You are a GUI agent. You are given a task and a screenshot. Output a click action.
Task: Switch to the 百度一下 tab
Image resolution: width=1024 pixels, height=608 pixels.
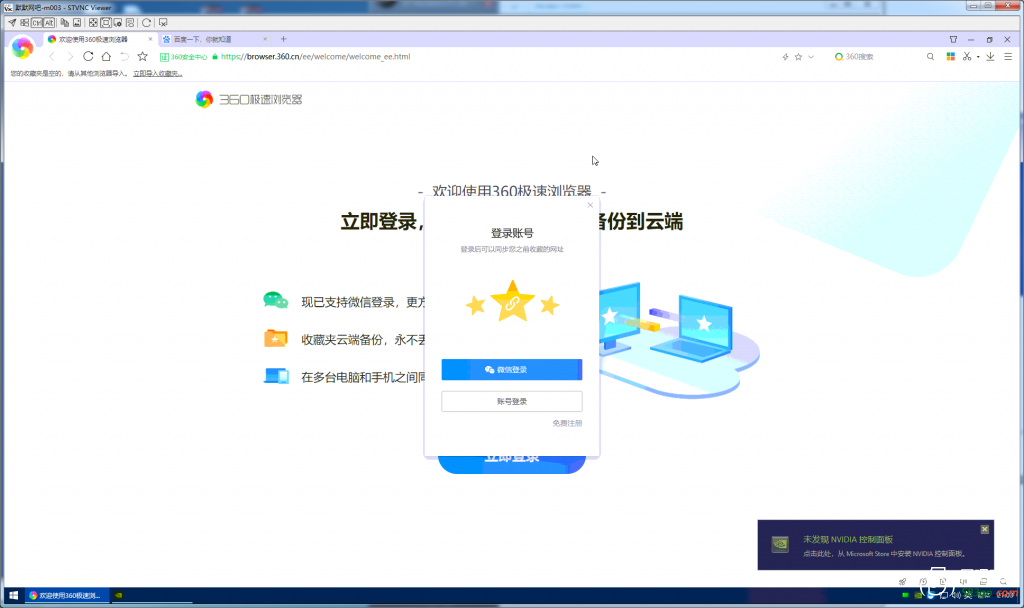216,39
